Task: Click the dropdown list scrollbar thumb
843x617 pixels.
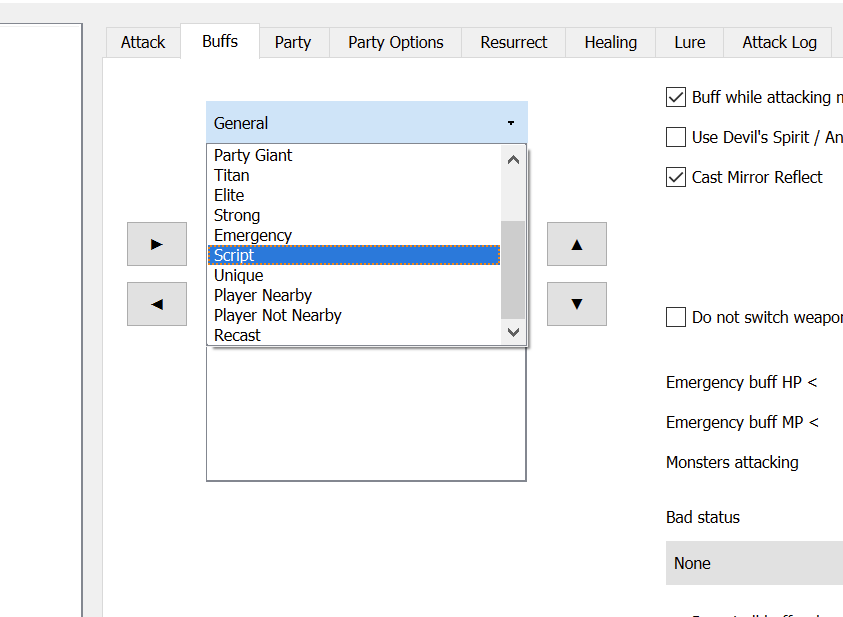Action: pos(513,268)
